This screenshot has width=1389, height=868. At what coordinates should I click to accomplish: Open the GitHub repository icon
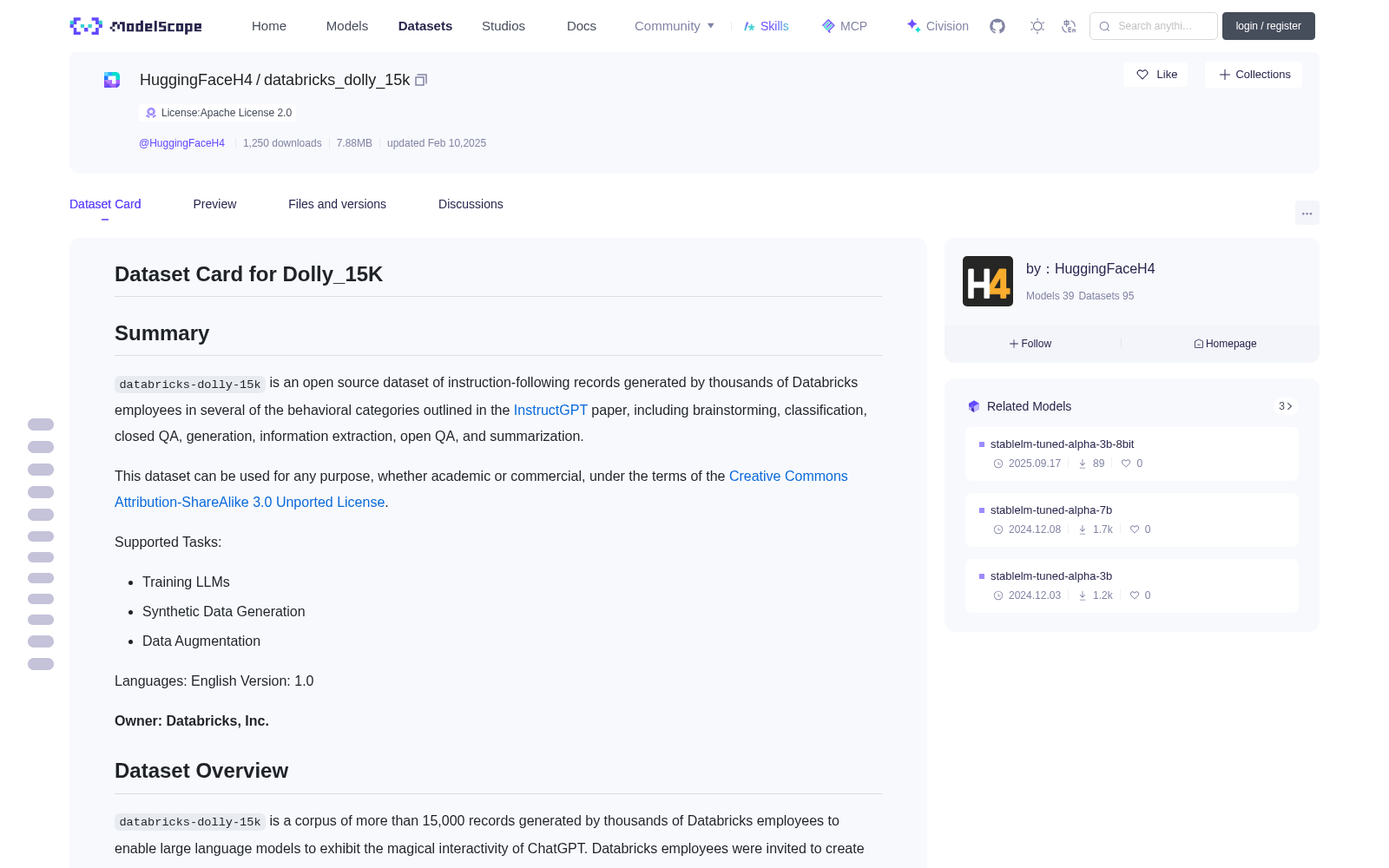pyautogui.click(x=997, y=26)
